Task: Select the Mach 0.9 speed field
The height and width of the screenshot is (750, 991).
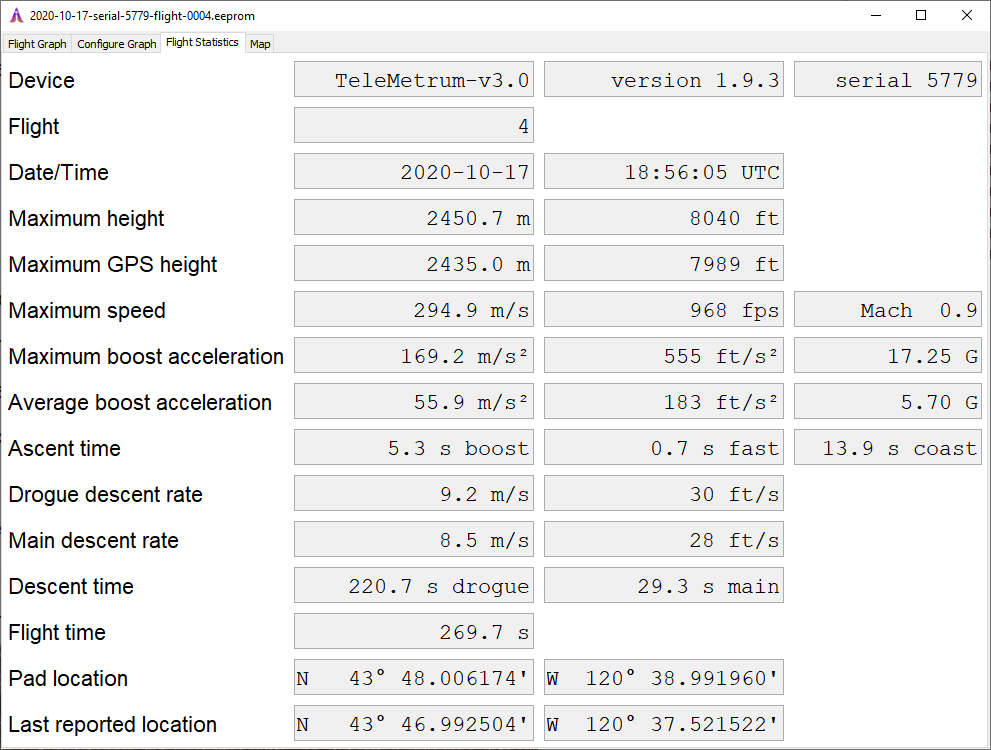Action: click(888, 311)
